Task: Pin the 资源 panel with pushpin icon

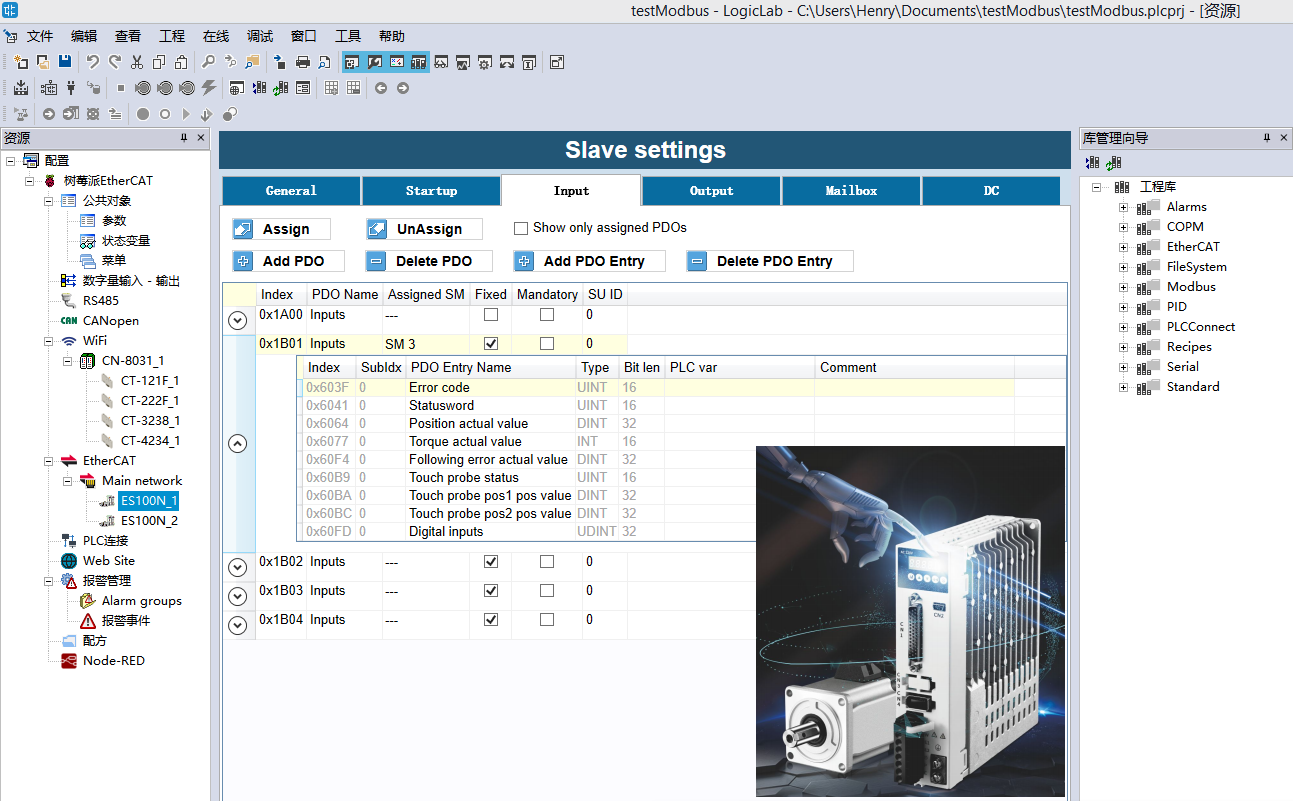Action: [184, 138]
